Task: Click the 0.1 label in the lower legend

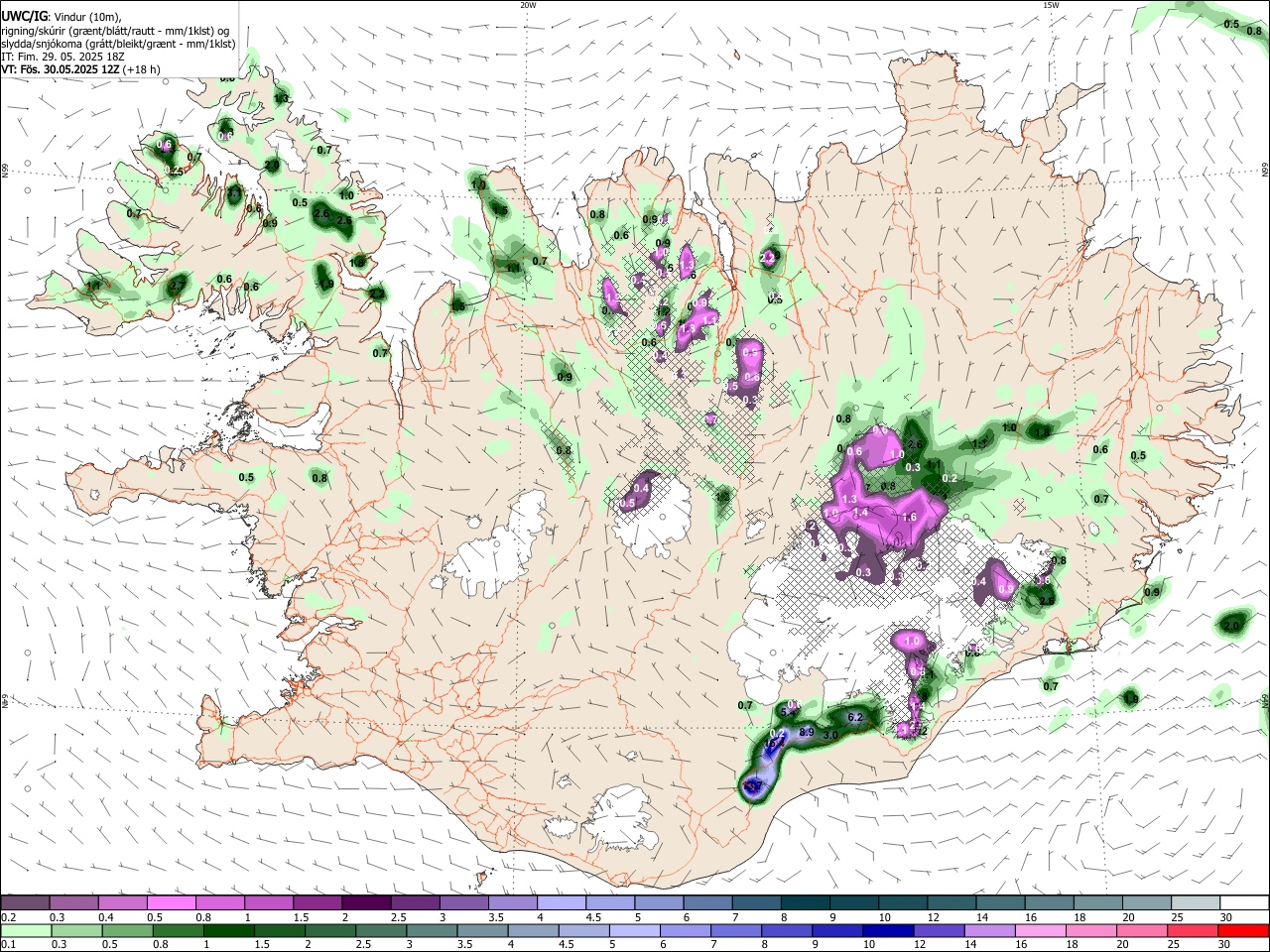Action: [x=8, y=945]
